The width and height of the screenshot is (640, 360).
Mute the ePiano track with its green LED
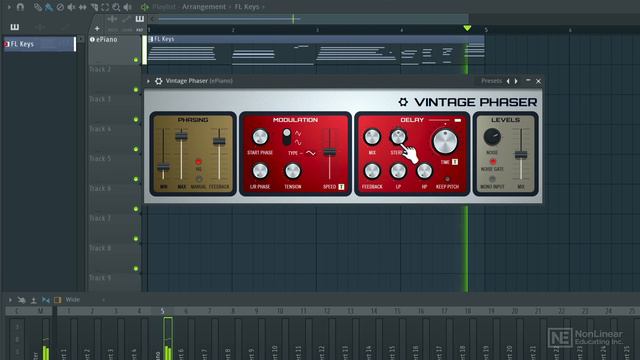(x=136, y=60)
